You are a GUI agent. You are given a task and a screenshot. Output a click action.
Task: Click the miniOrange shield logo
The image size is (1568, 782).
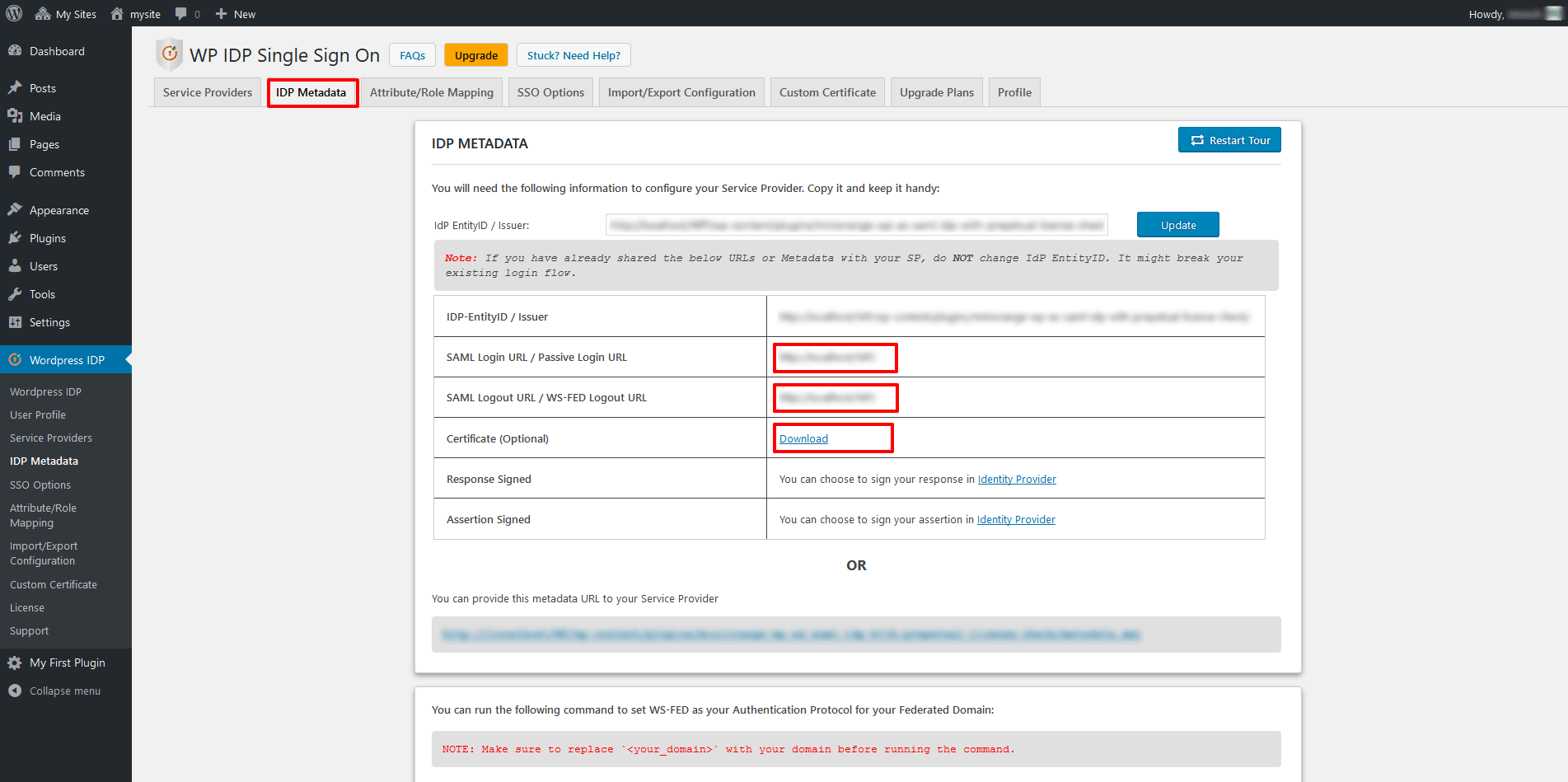pyautogui.click(x=169, y=54)
